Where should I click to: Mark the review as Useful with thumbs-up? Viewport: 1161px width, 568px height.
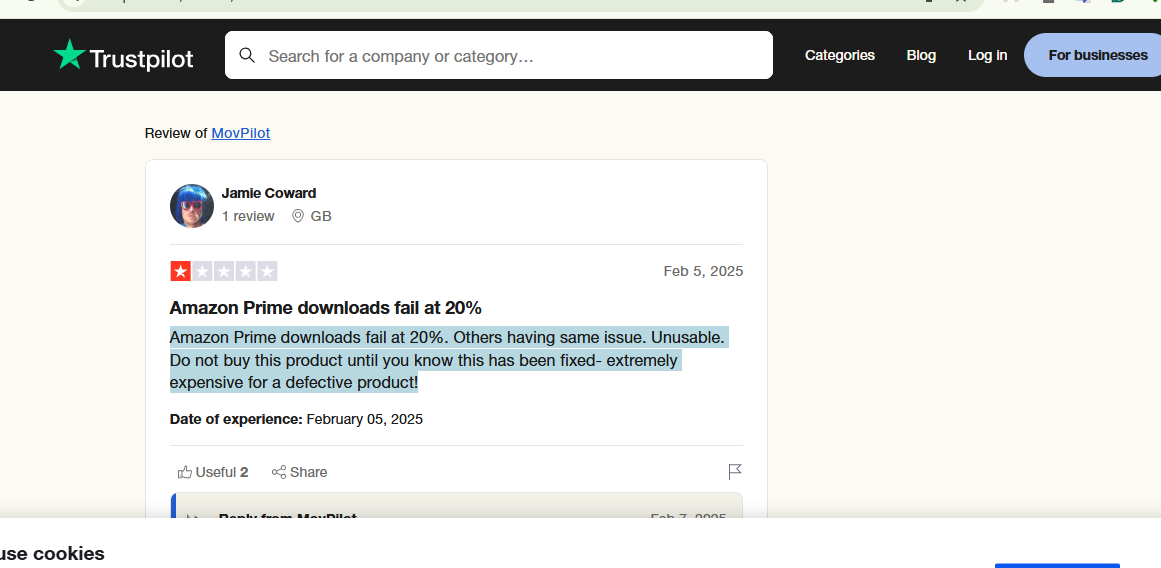(213, 472)
